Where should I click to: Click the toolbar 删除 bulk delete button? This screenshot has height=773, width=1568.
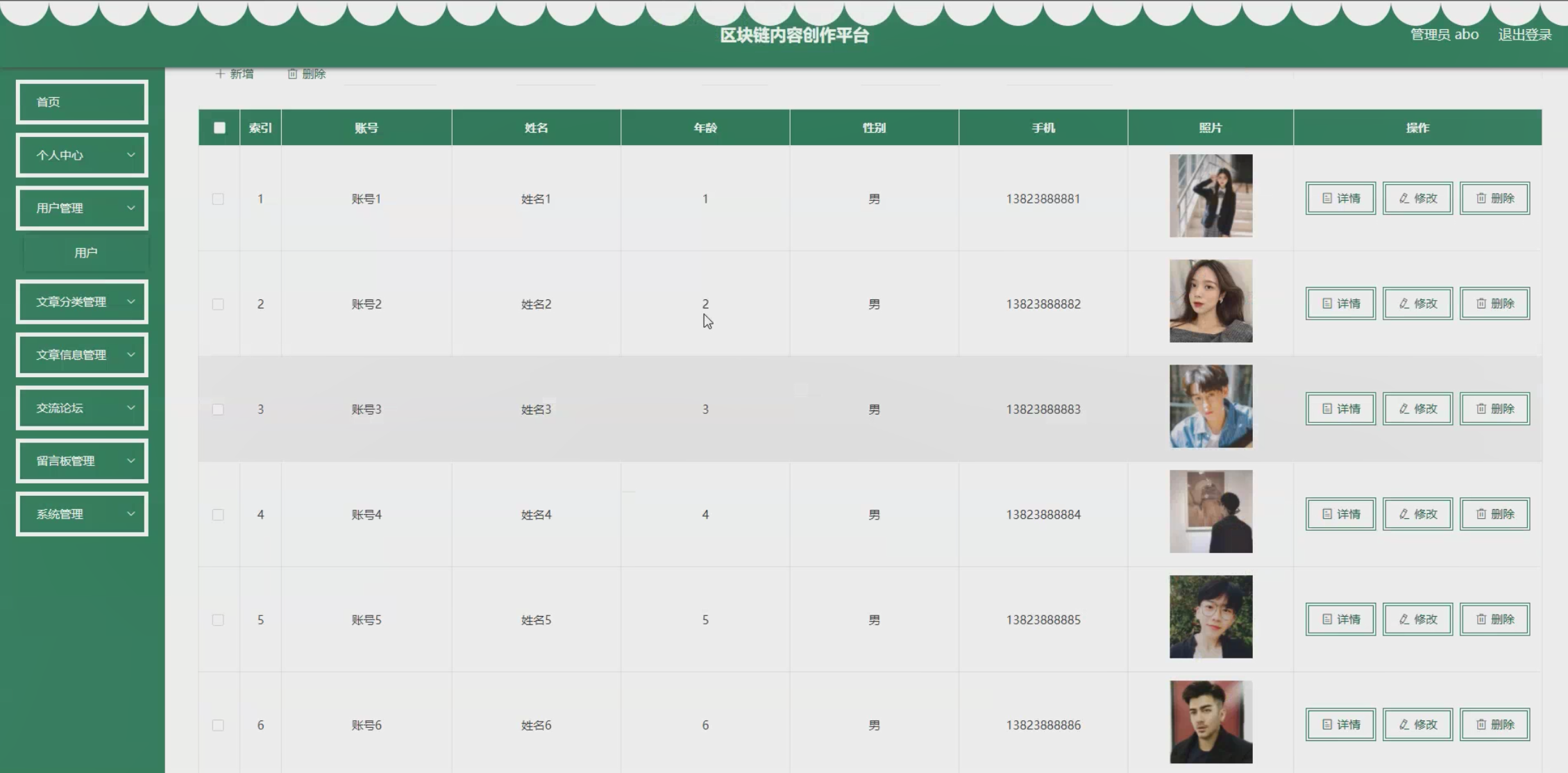coord(306,74)
